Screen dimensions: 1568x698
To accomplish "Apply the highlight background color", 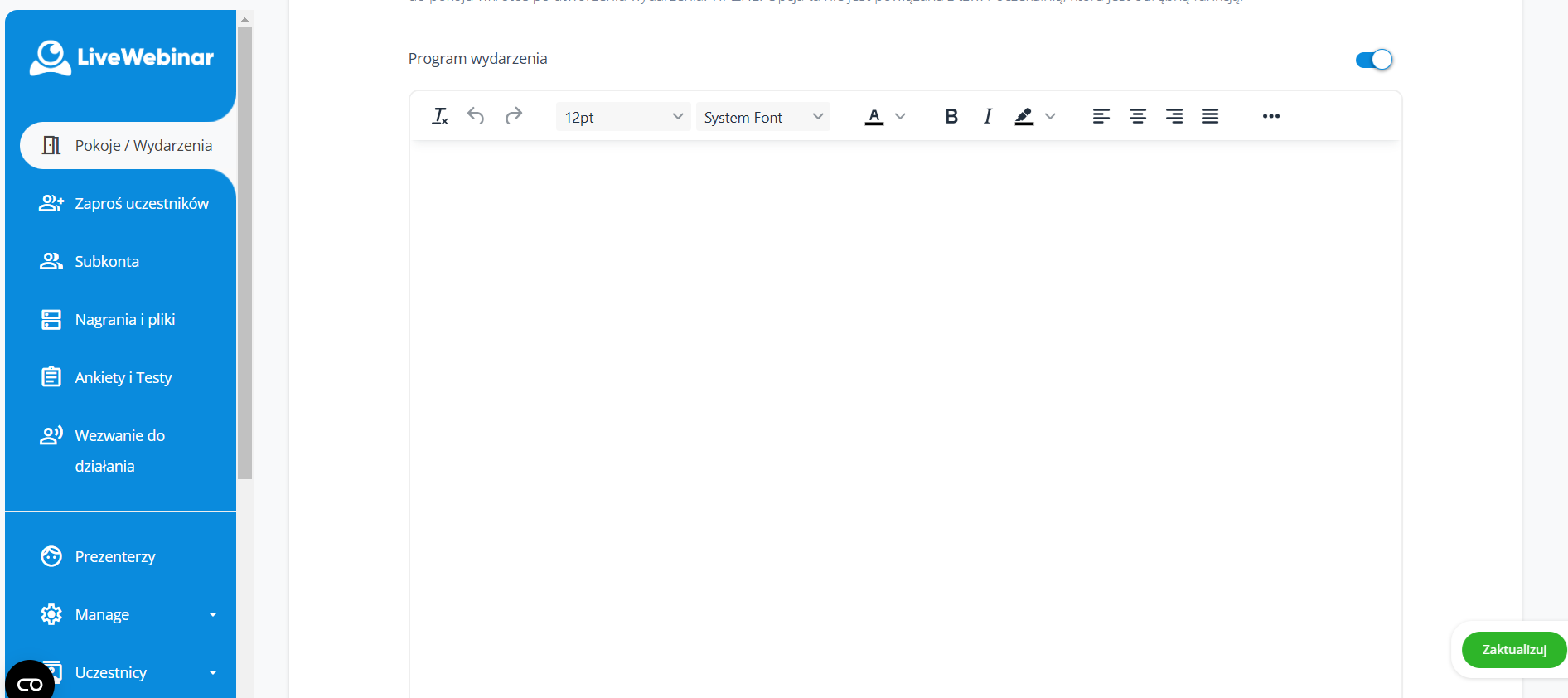I will (x=1024, y=117).
